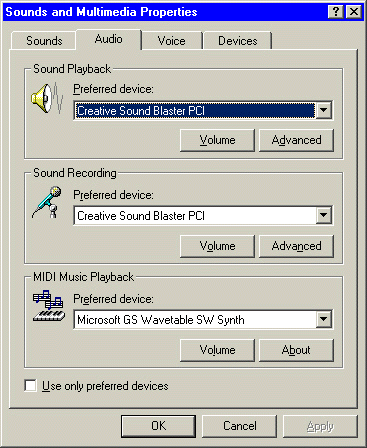
Task: Select the Audio tab
Action: click(109, 39)
